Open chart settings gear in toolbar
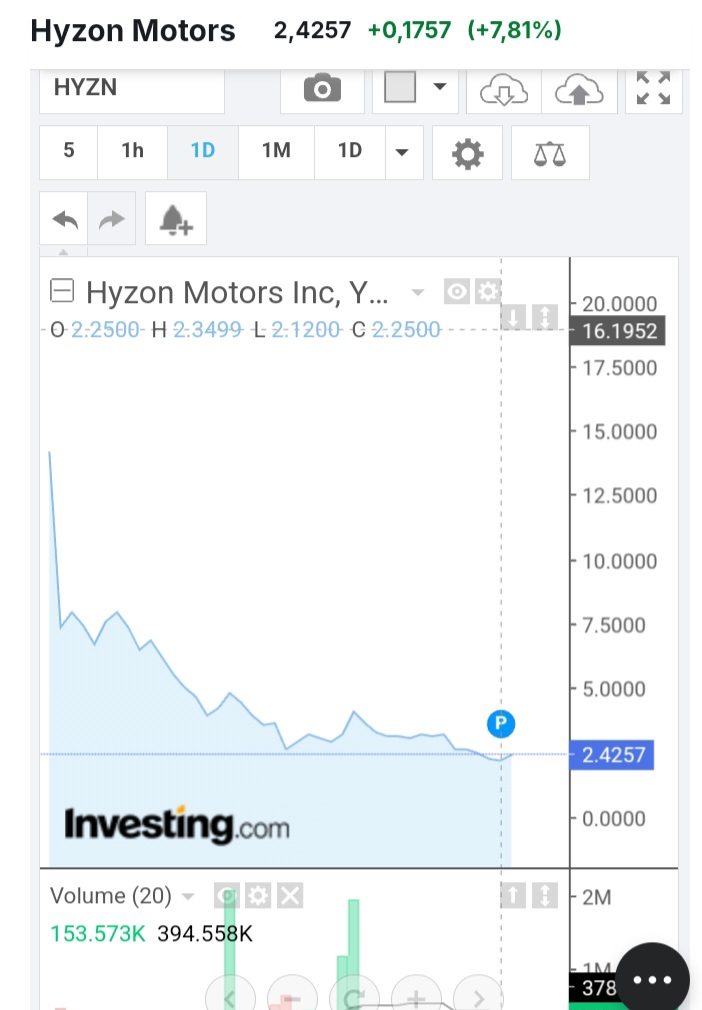This screenshot has height=1010, width=702. tap(467, 153)
